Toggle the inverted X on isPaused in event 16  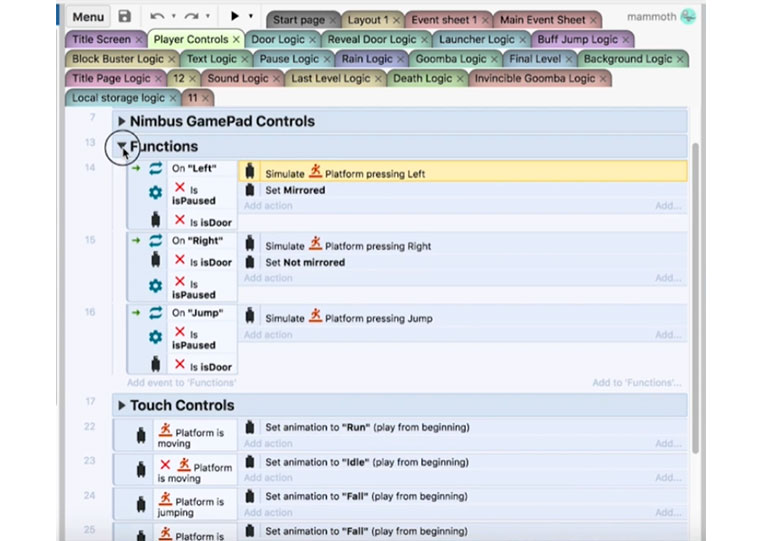[180, 332]
